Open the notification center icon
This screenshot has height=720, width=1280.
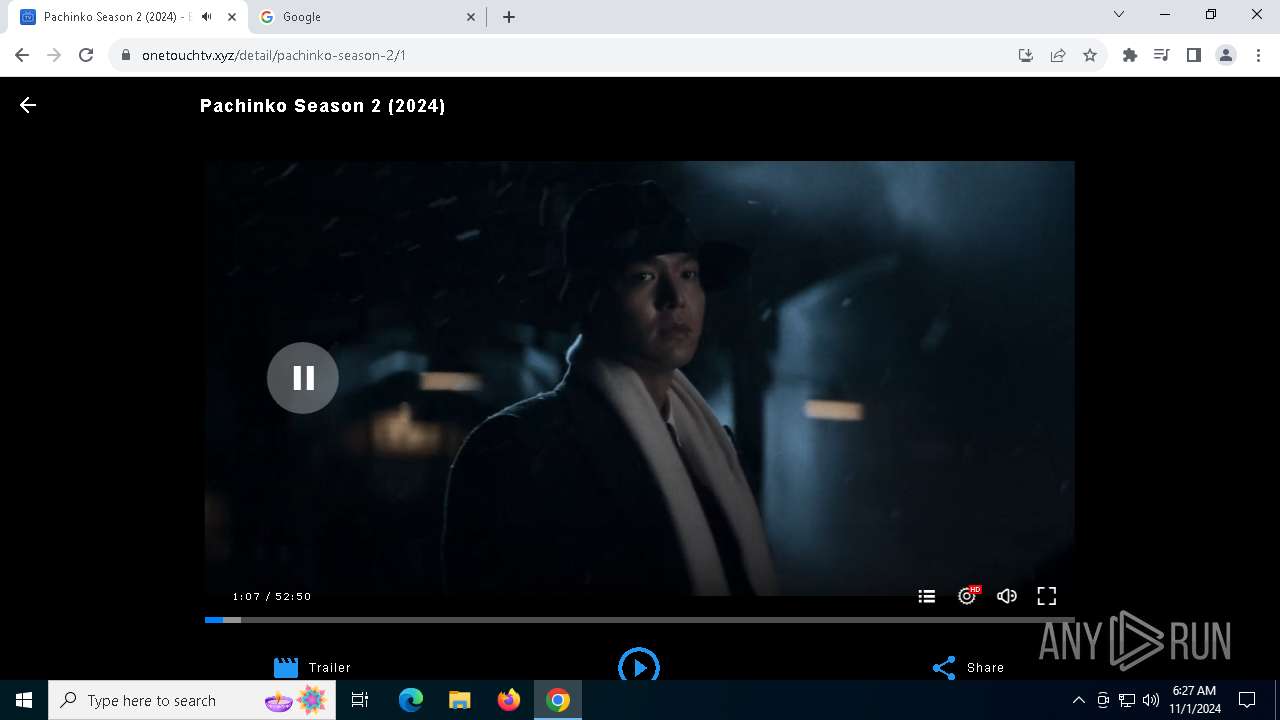pos(1247,700)
